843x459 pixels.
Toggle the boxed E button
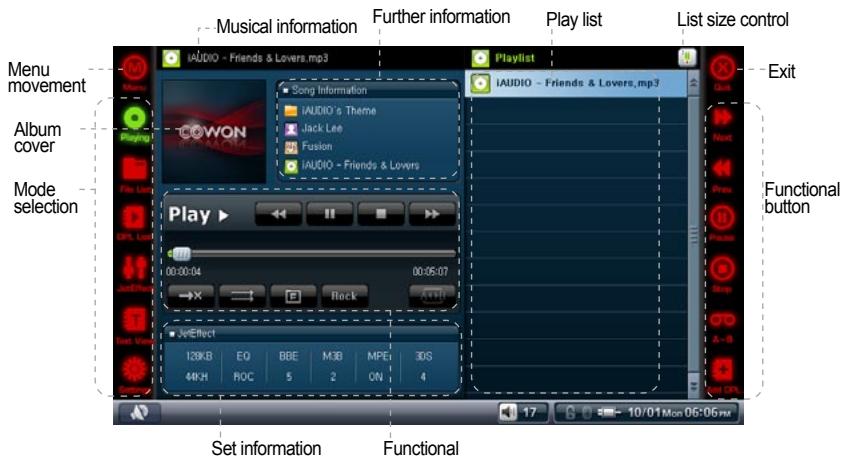(x=293, y=296)
